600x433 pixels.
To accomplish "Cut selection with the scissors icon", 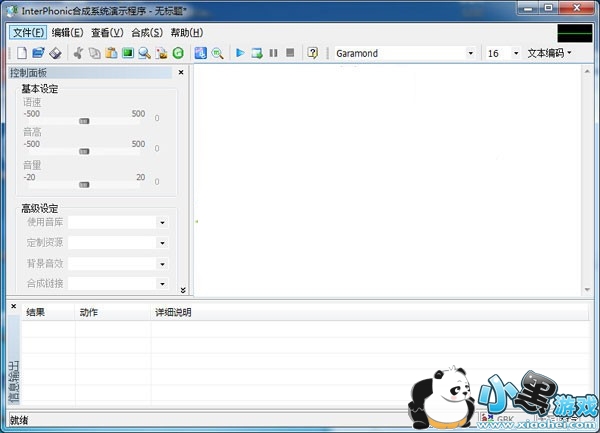I will click(x=78, y=53).
